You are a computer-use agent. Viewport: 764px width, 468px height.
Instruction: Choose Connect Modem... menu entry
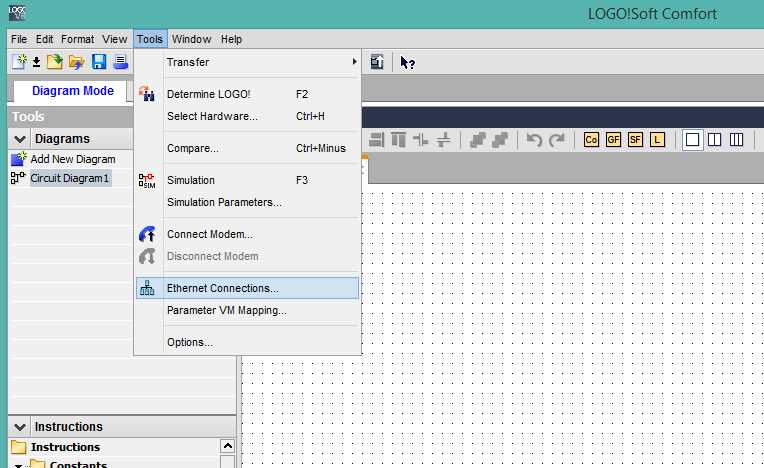248,234
